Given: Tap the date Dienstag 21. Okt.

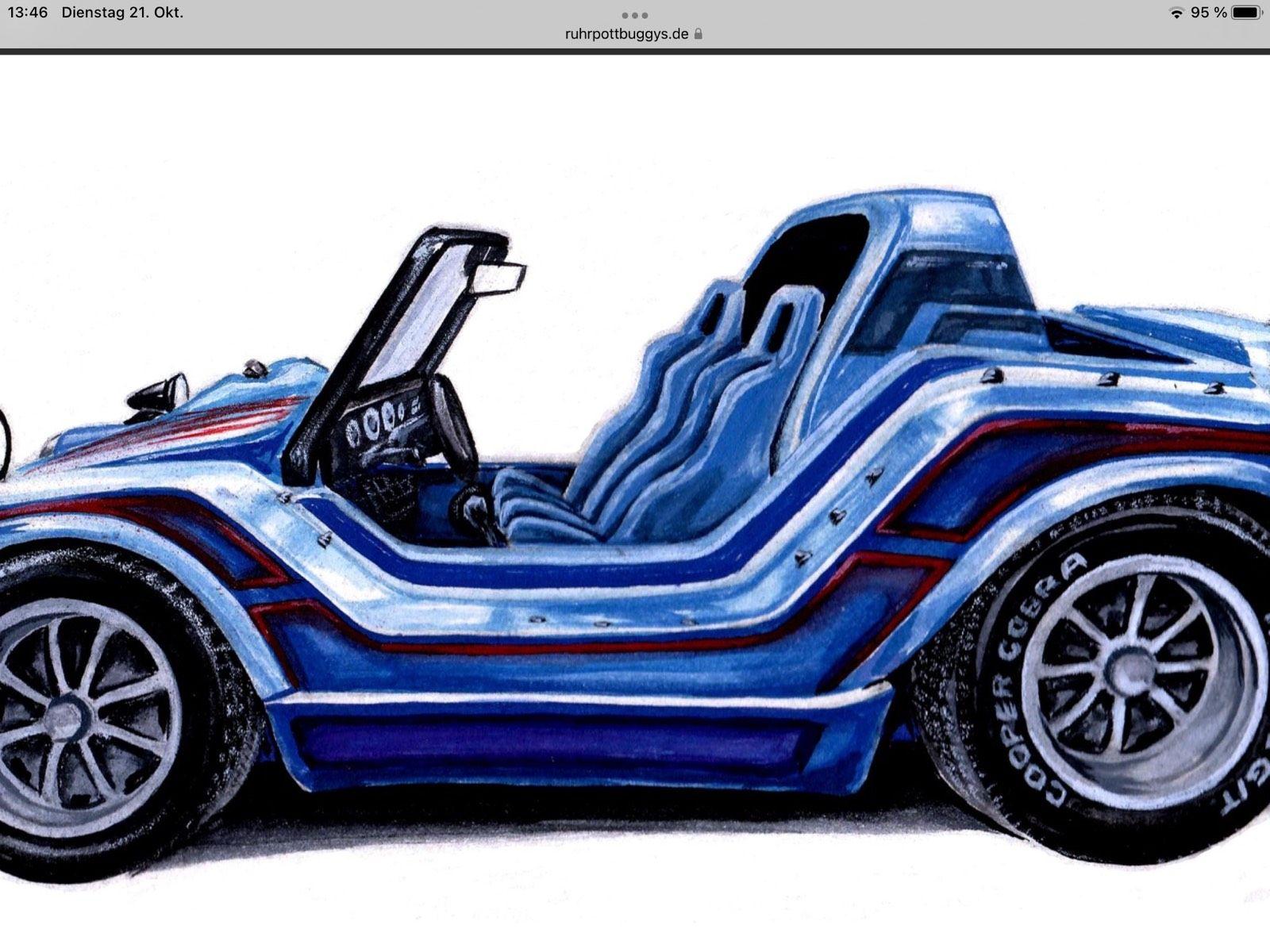Looking at the screenshot, I should (x=122, y=13).
